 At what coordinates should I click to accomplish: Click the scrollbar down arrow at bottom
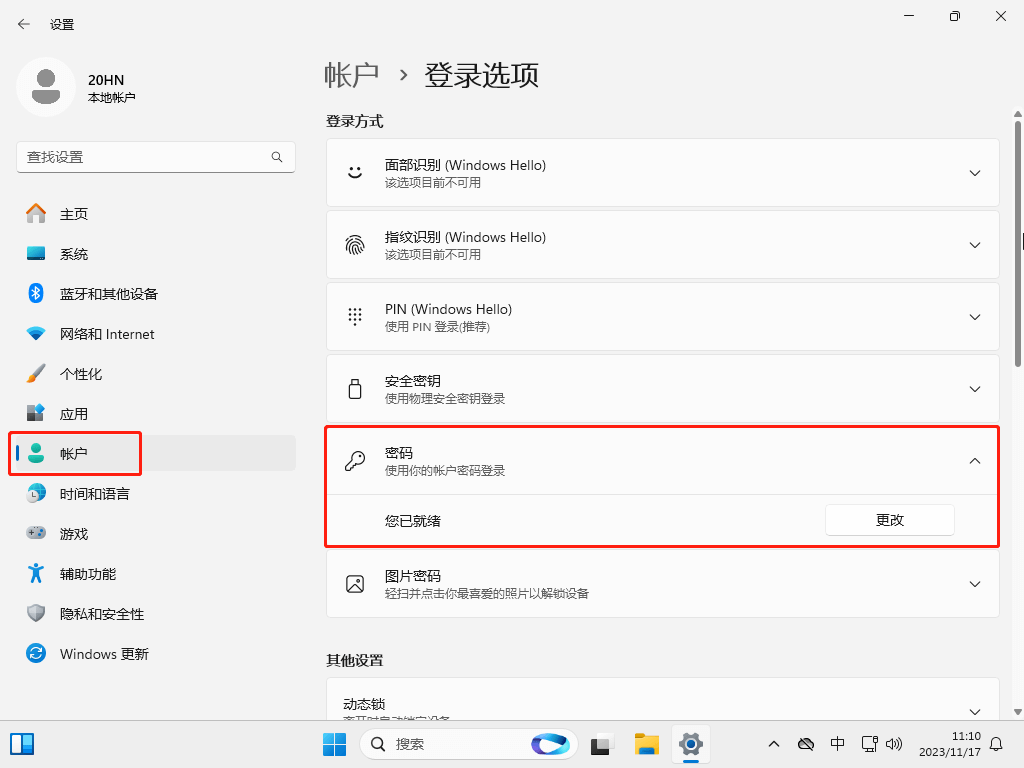pos(1017,712)
